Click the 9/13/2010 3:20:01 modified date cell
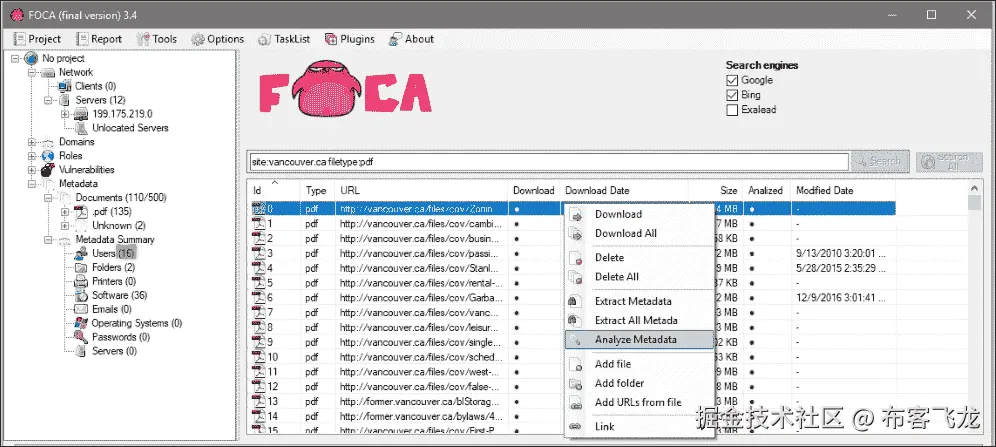The image size is (996, 447). click(840, 253)
